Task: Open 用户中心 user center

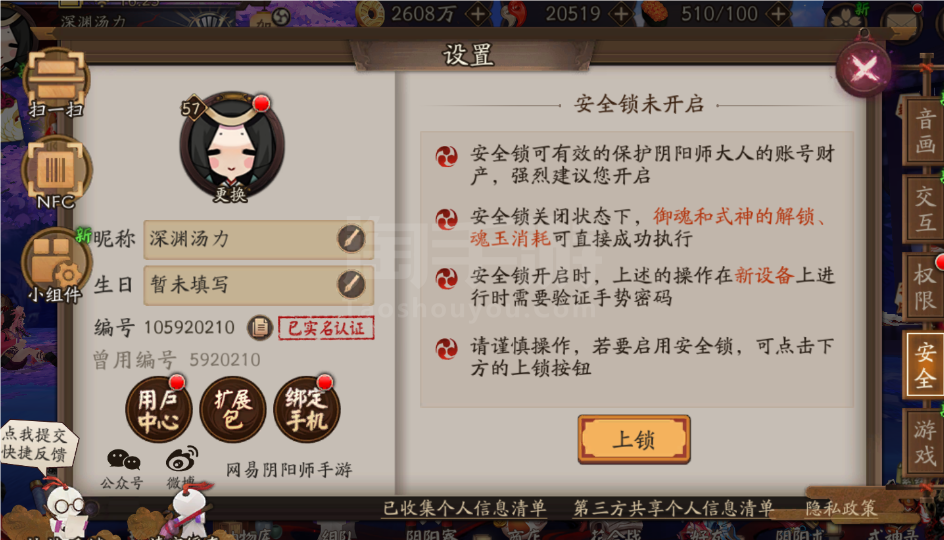Action: 158,410
